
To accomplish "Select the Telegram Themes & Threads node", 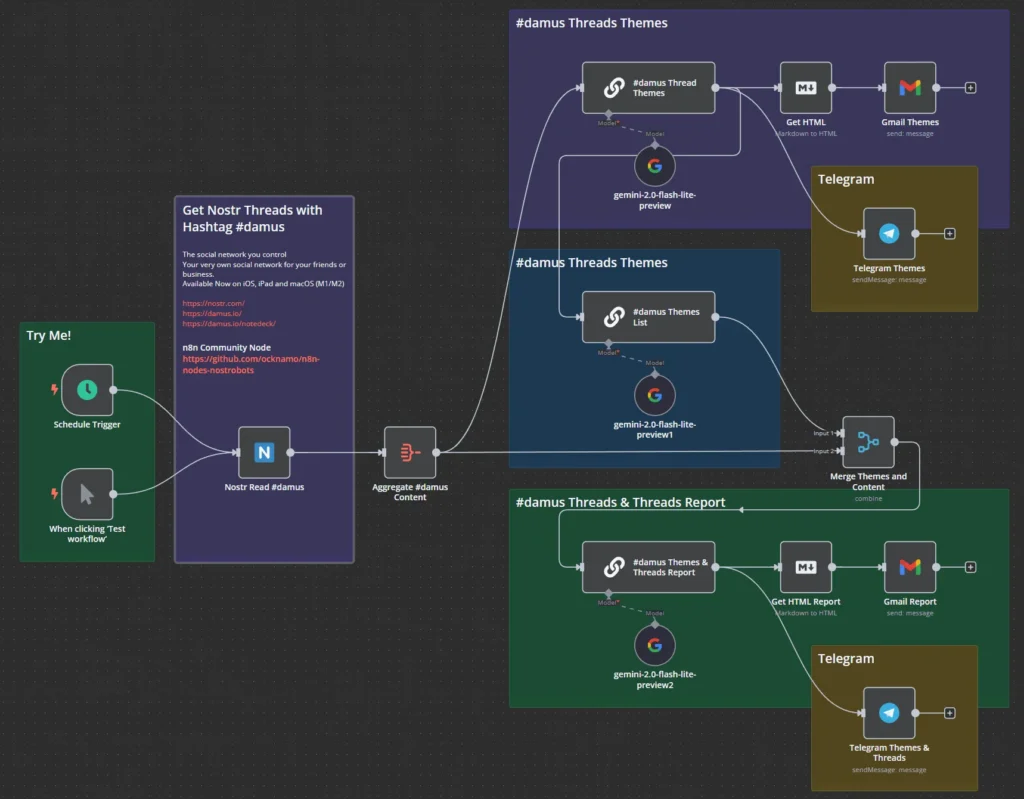I will coord(889,713).
